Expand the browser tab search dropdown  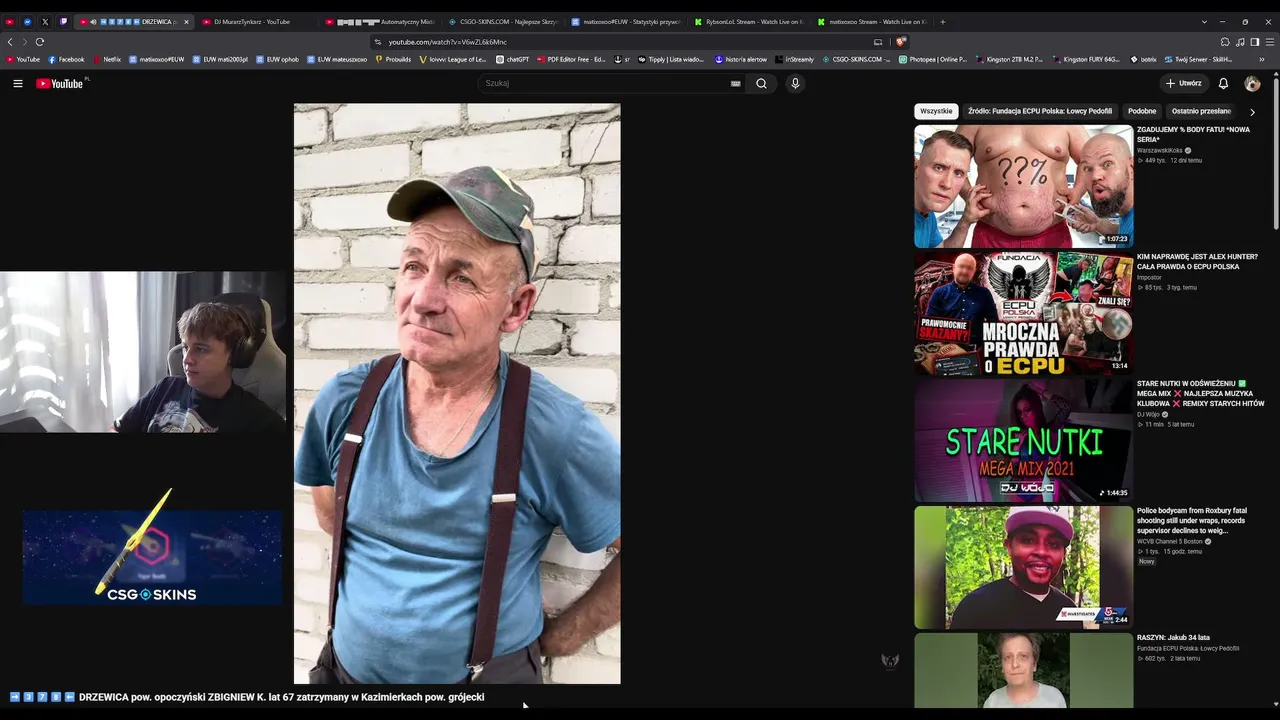click(x=1204, y=22)
